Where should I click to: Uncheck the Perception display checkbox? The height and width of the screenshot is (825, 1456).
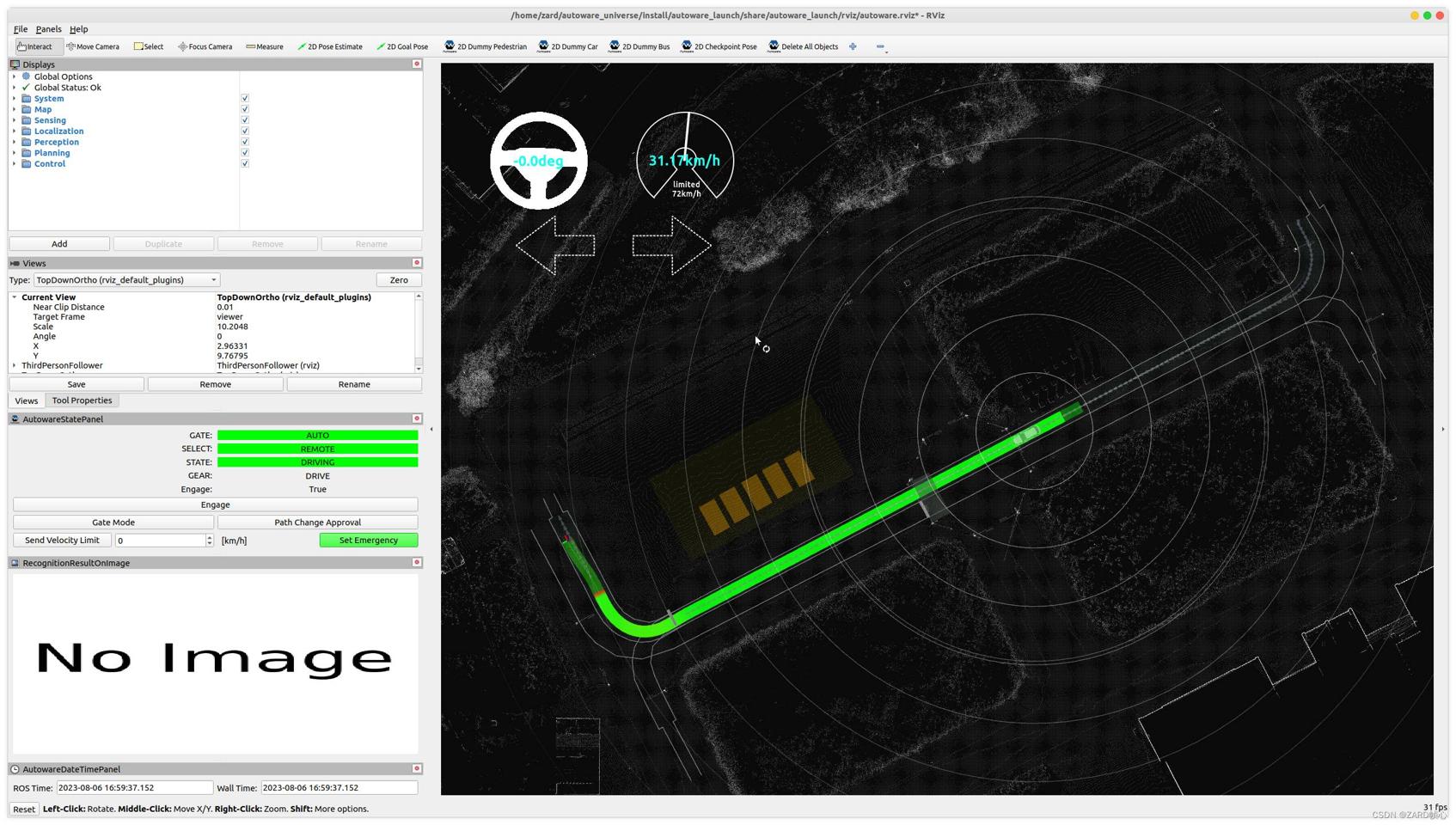point(245,142)
